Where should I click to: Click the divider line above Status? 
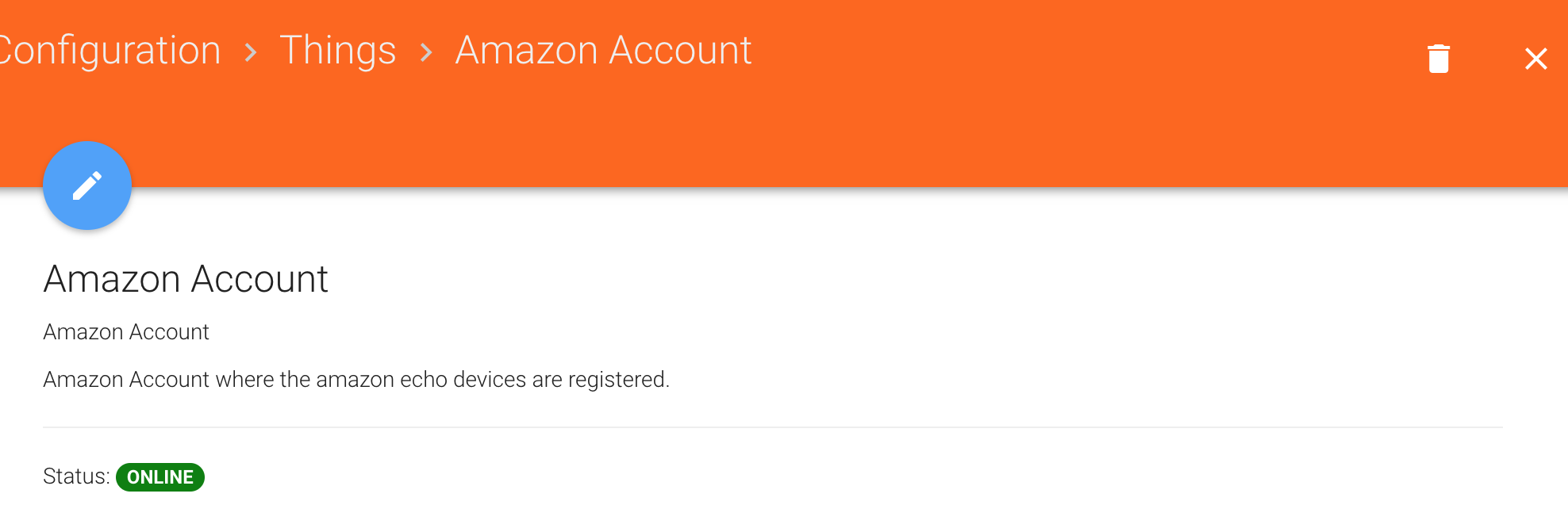(772, 427)
